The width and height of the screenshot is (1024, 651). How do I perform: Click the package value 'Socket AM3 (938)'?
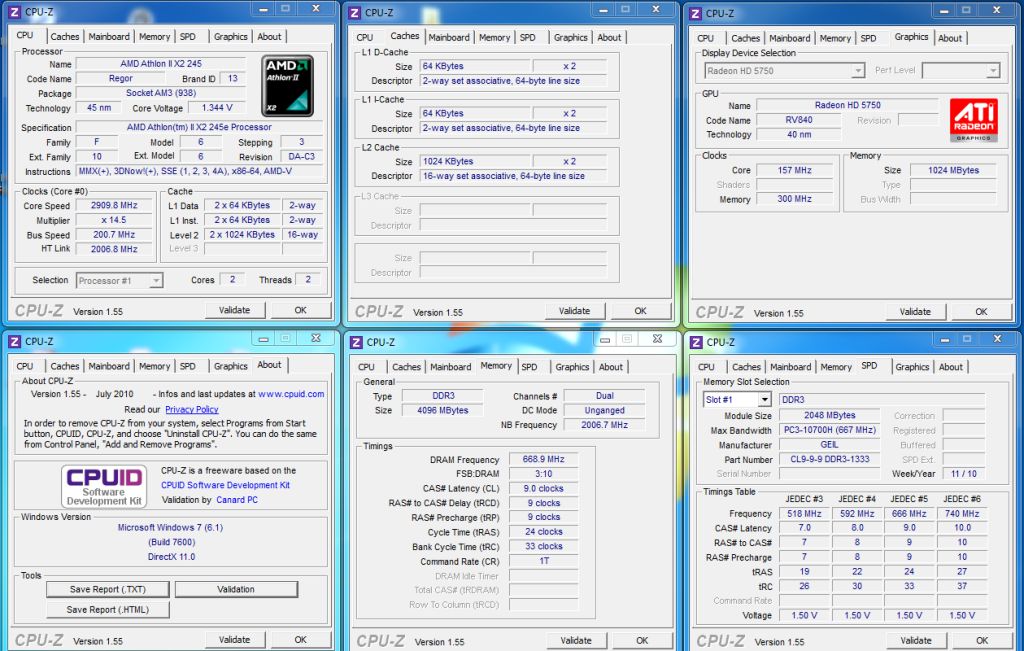[x=161, y=93]
